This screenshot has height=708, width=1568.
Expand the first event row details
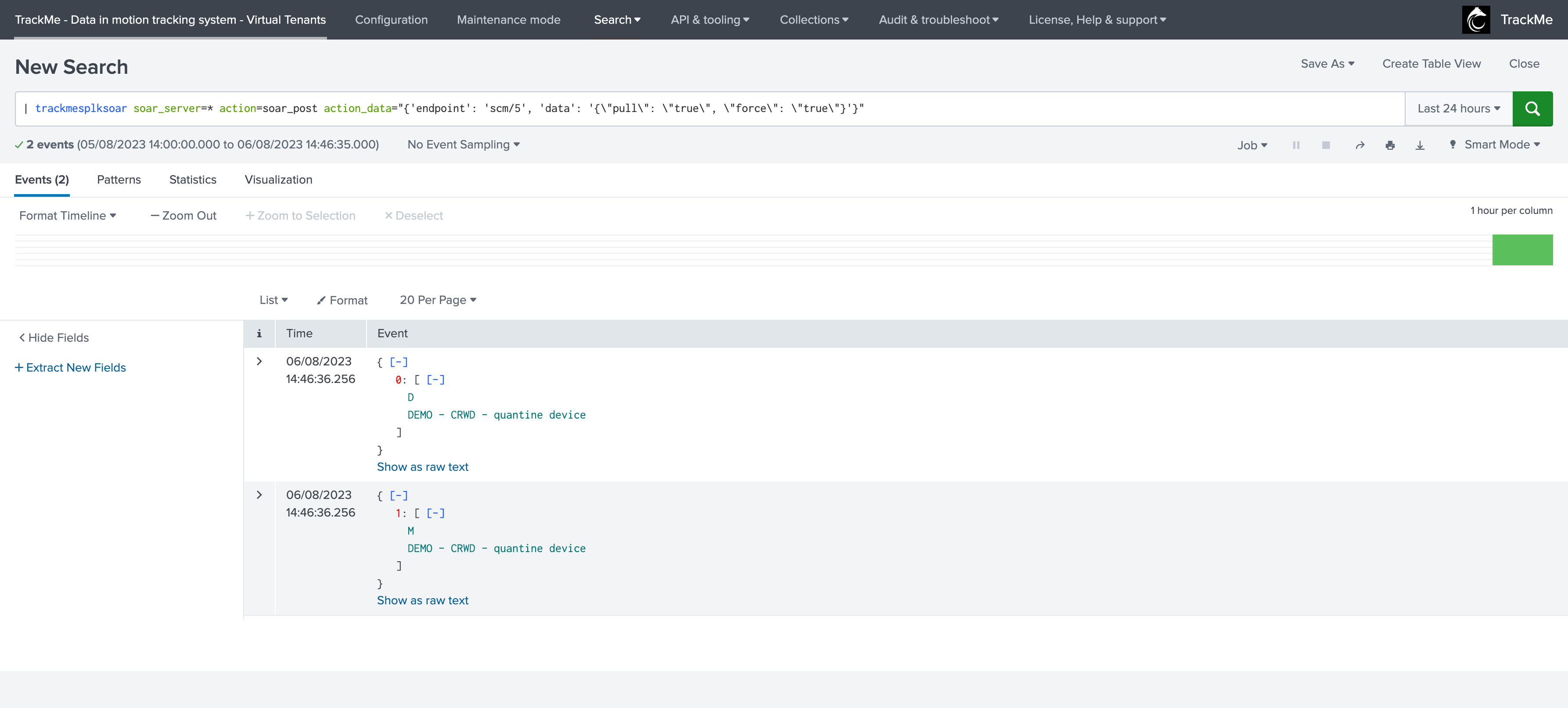(x=259, y=361)
